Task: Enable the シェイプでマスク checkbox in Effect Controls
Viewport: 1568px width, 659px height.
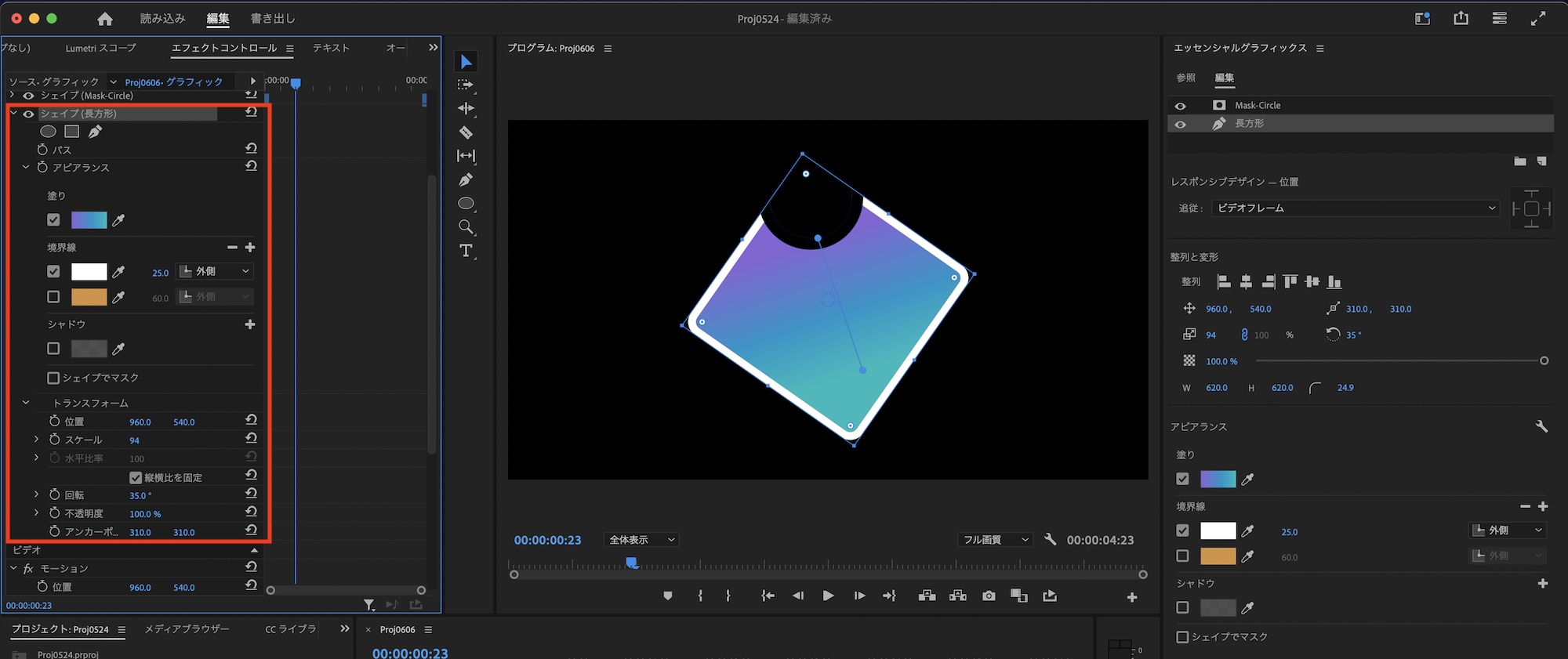Action: click(x=53, y=378)
